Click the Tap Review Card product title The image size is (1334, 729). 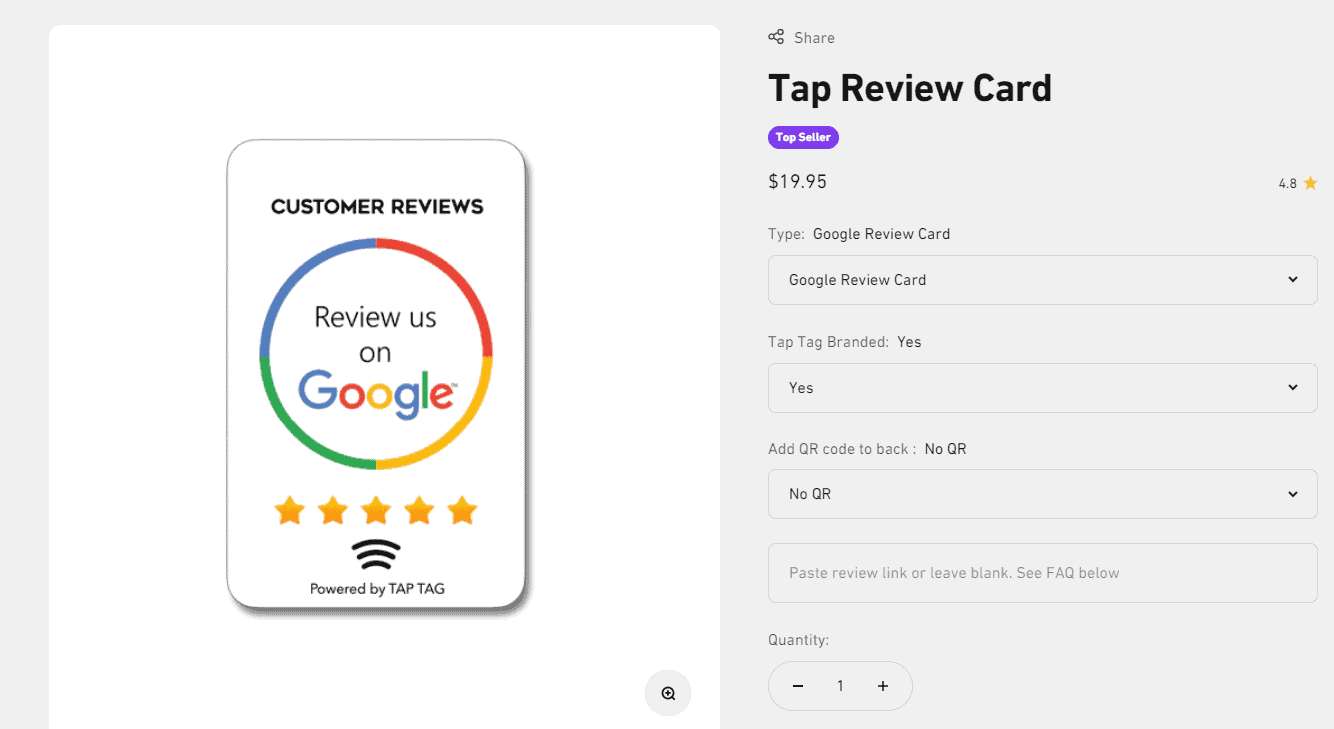910,88
